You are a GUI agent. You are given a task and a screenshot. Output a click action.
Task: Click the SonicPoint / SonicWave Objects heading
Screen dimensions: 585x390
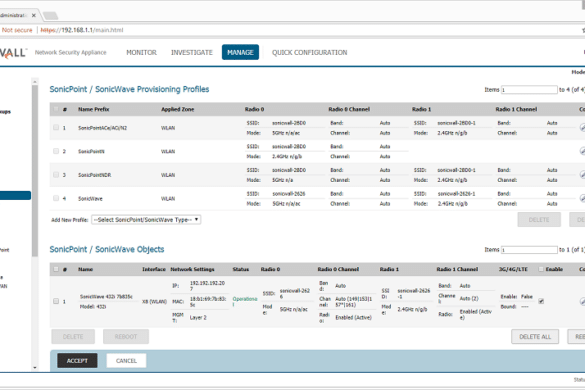[107, 249]
